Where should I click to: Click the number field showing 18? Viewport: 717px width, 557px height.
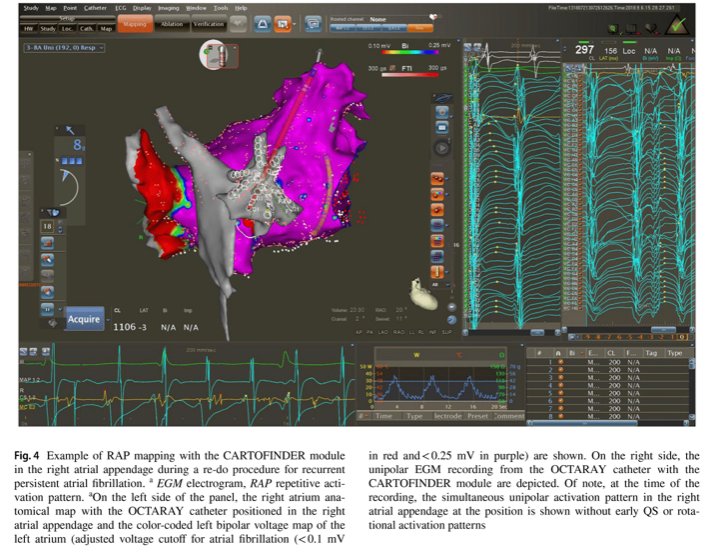click(48, 226)
